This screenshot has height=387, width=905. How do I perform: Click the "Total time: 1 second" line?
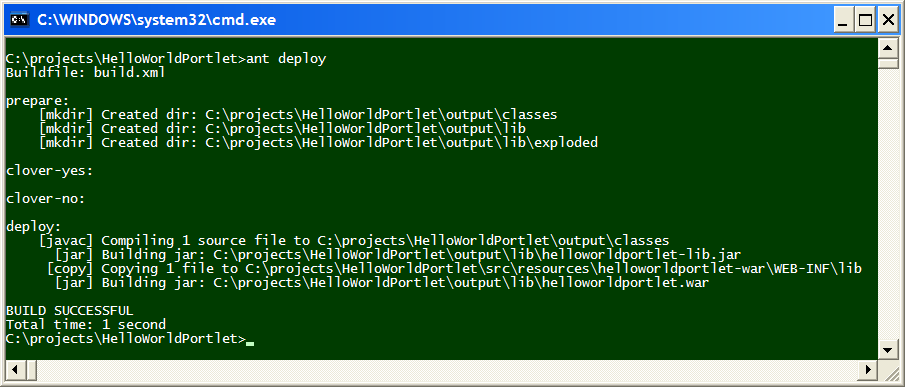[x=85, y=325]
